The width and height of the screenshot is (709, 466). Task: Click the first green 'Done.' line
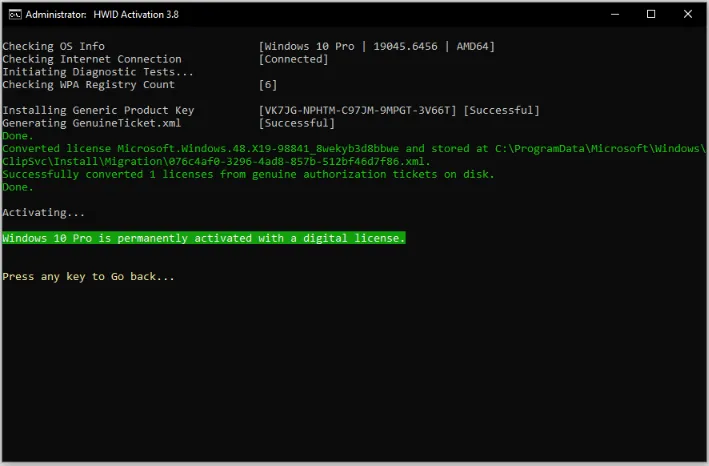18,136
